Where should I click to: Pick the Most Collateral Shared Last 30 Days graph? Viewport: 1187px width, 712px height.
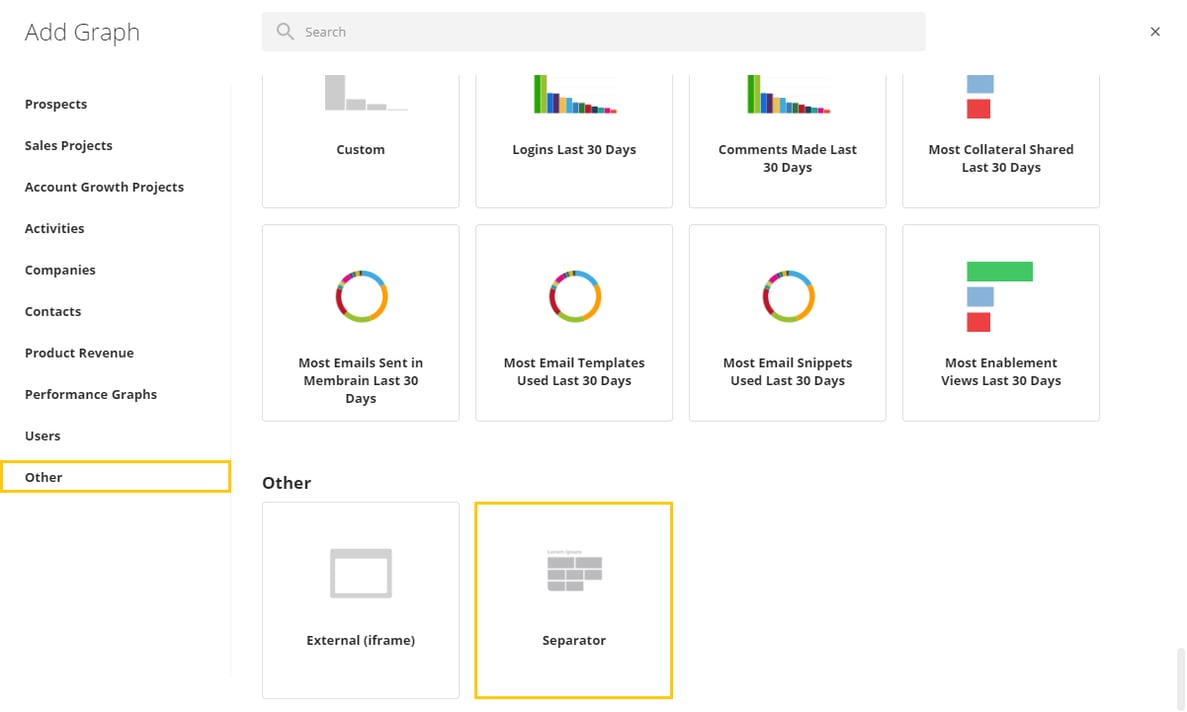(x=1000, y=130)
